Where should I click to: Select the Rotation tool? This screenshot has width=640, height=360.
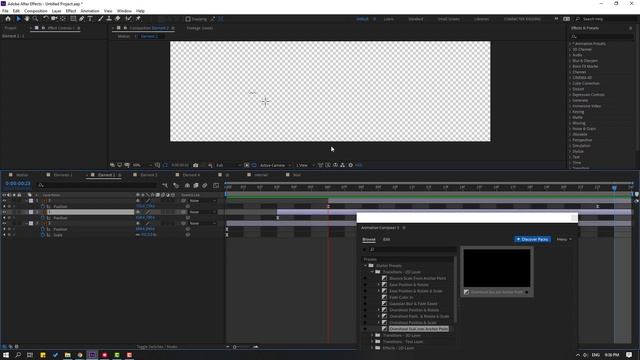[45, 19]
